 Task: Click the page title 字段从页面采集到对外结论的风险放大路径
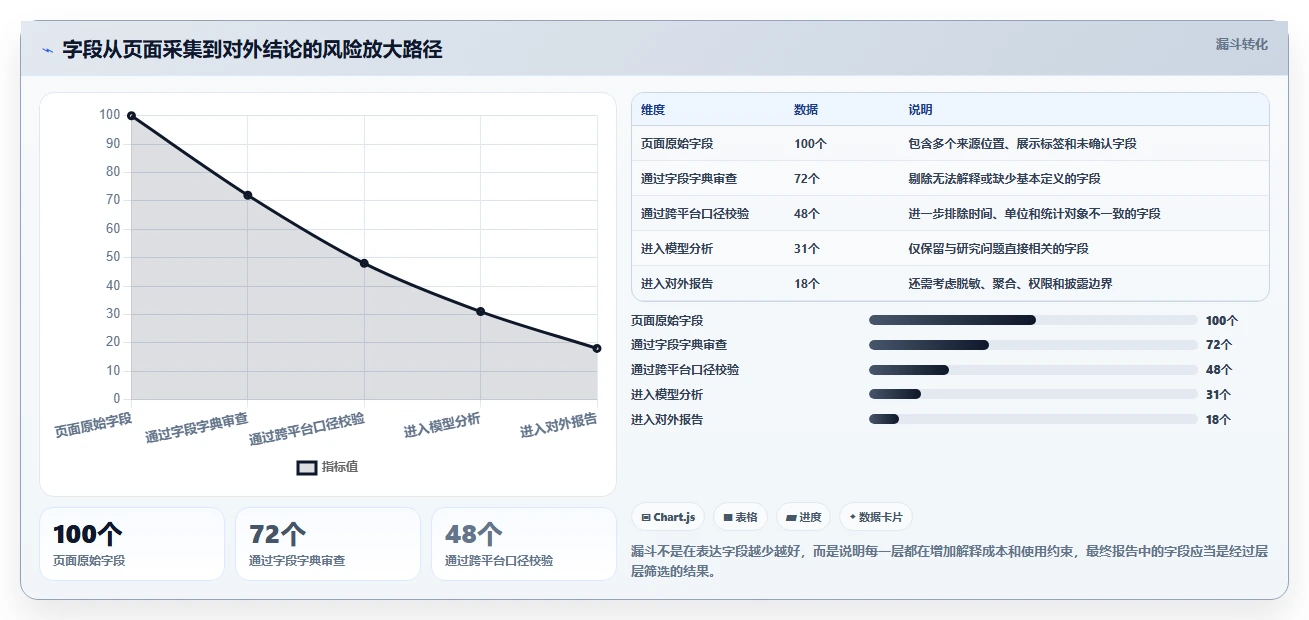252,49
